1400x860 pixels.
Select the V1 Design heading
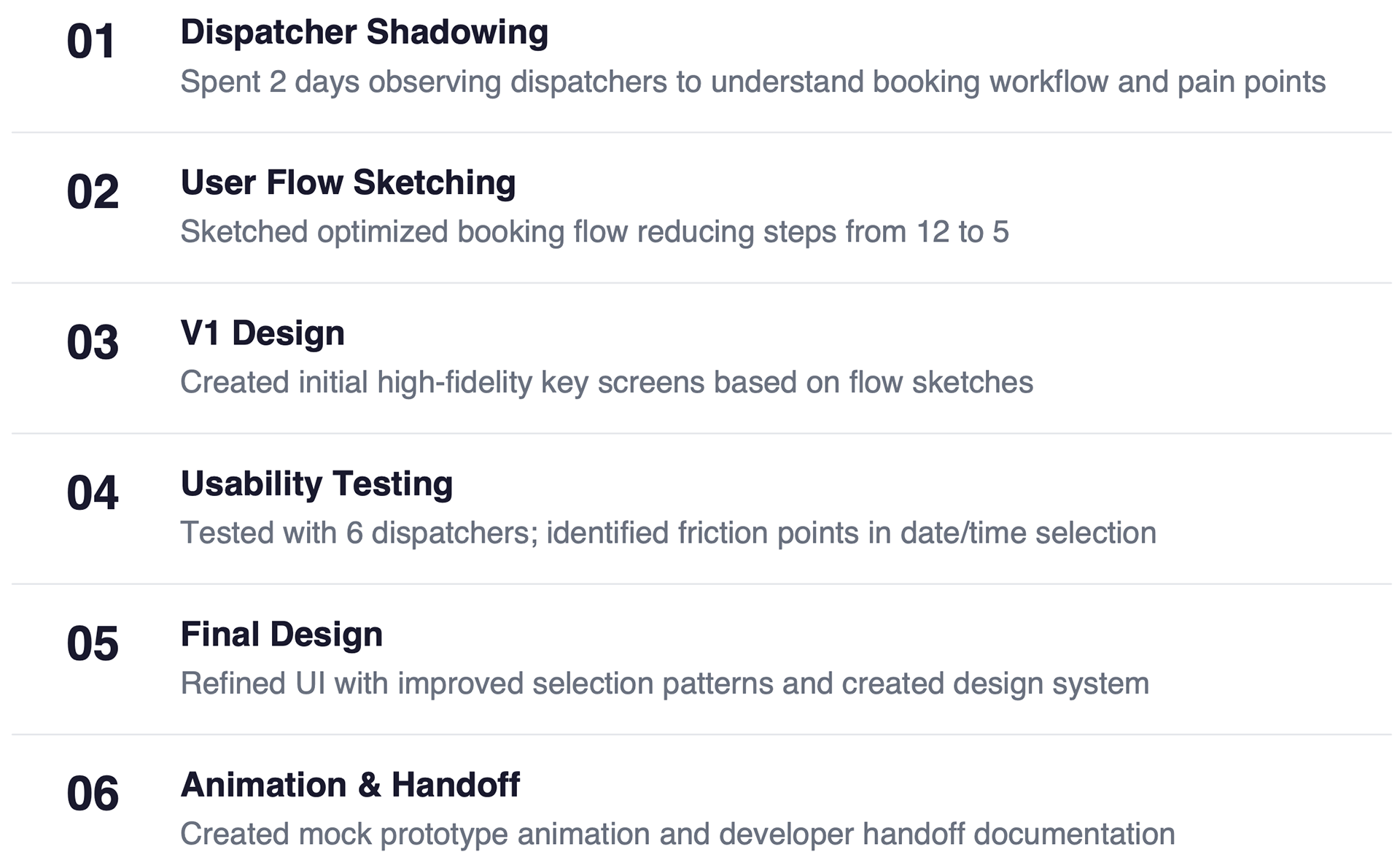coord(262,333)
